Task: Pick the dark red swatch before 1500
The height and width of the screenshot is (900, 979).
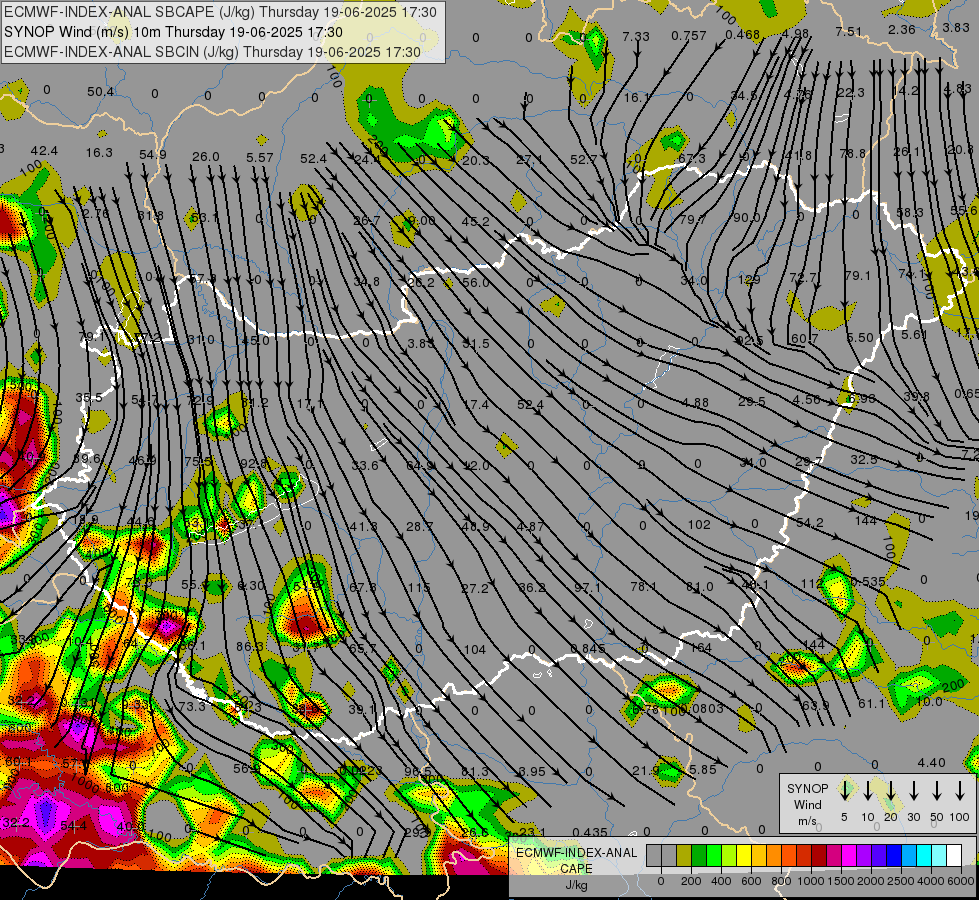Action: [819, 856]
